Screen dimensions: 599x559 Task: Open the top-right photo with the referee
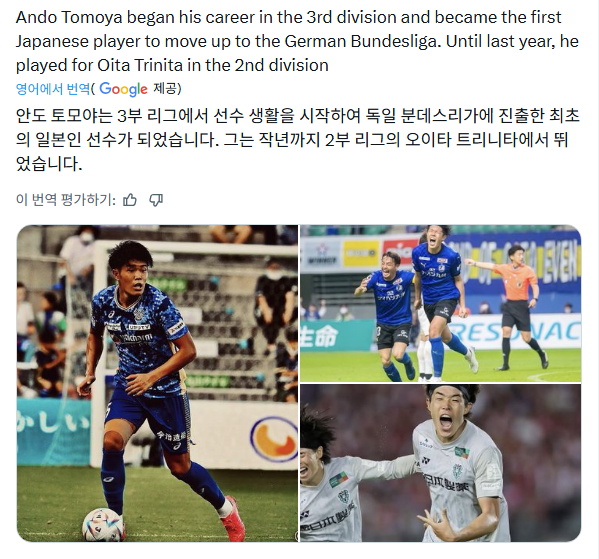tap(440, 303)
